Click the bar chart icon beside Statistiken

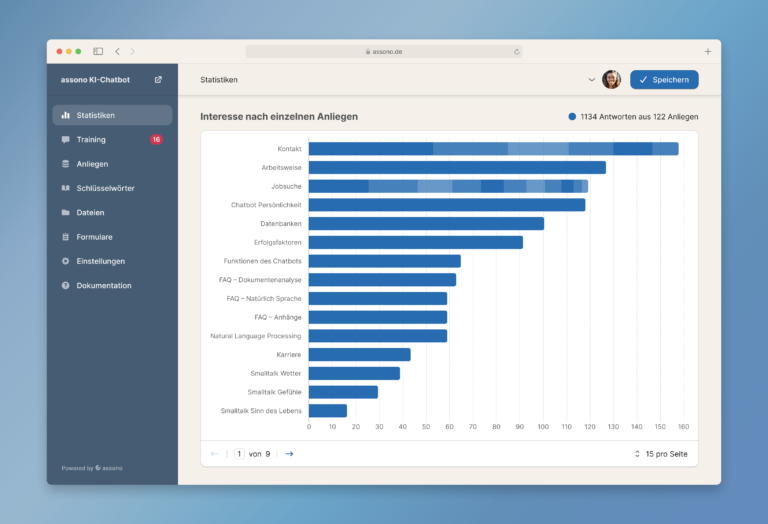pos(66,115)
